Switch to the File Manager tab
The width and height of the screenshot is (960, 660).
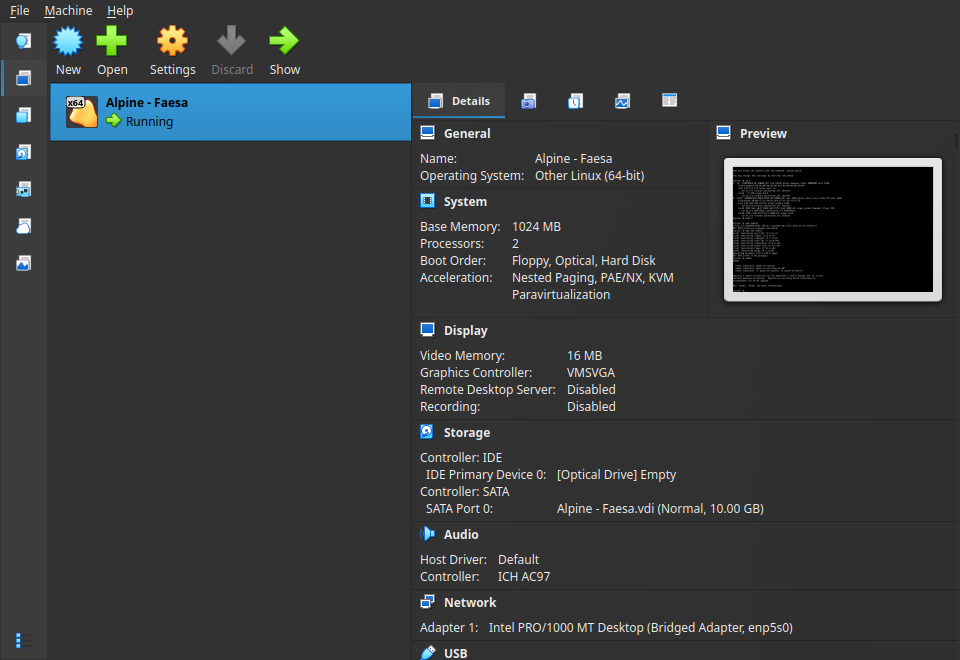click(x=670, y=101)
